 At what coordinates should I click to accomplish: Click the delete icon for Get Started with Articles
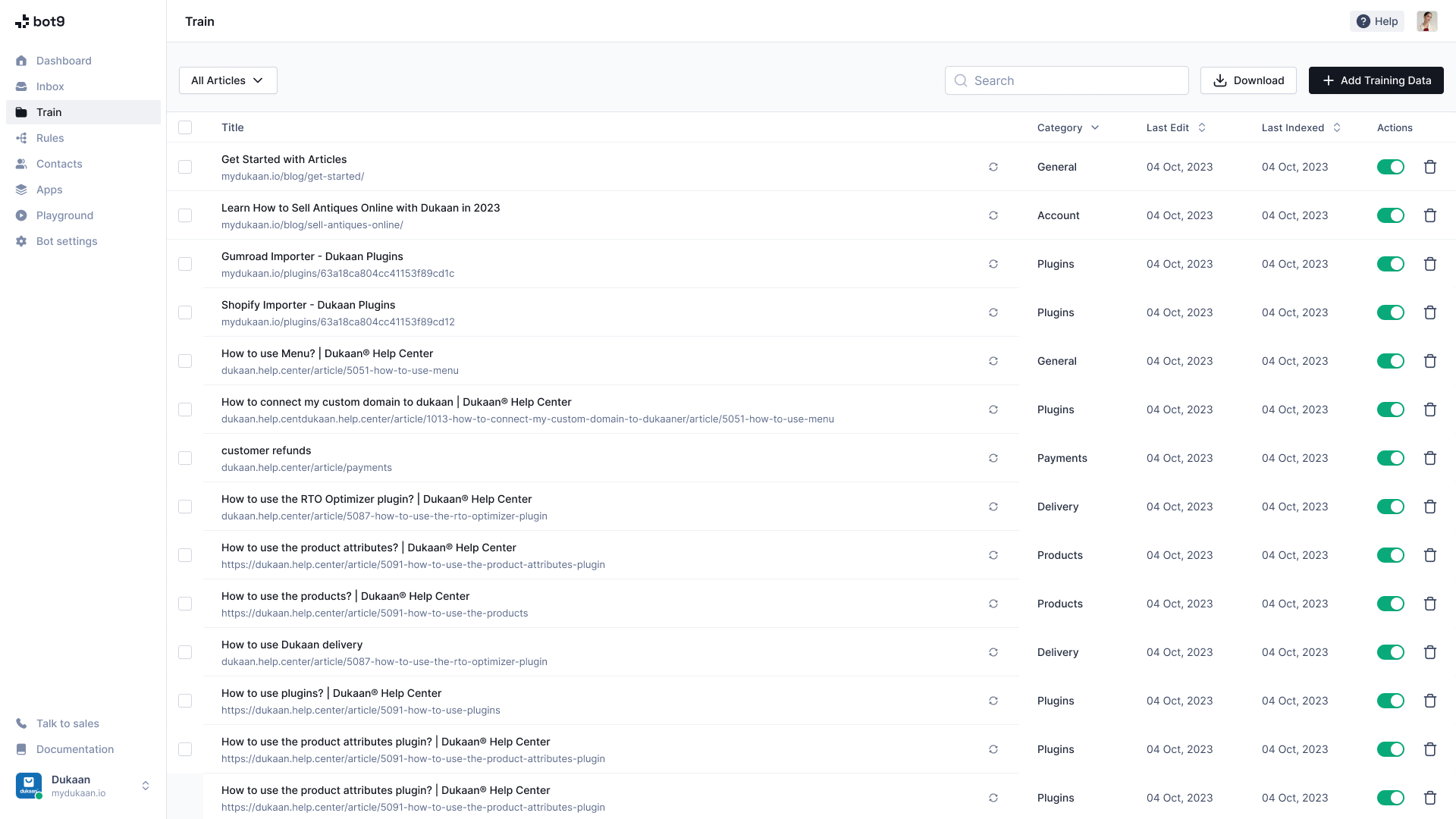coord(1430,167)
